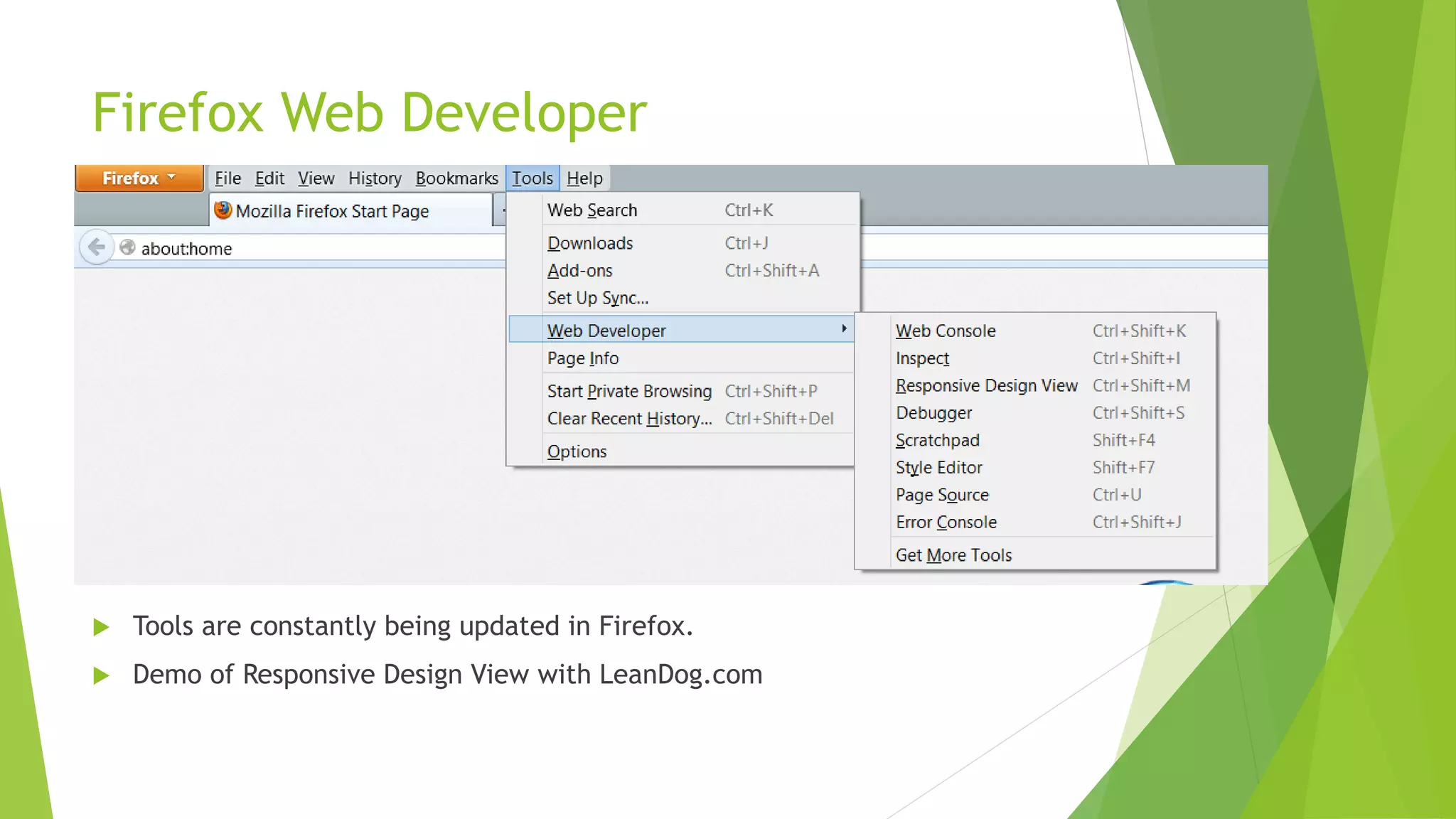The height and width of the screenshot is (819, 1456).
Task: Select the Web Developer menu item
Action: (681, 330)
